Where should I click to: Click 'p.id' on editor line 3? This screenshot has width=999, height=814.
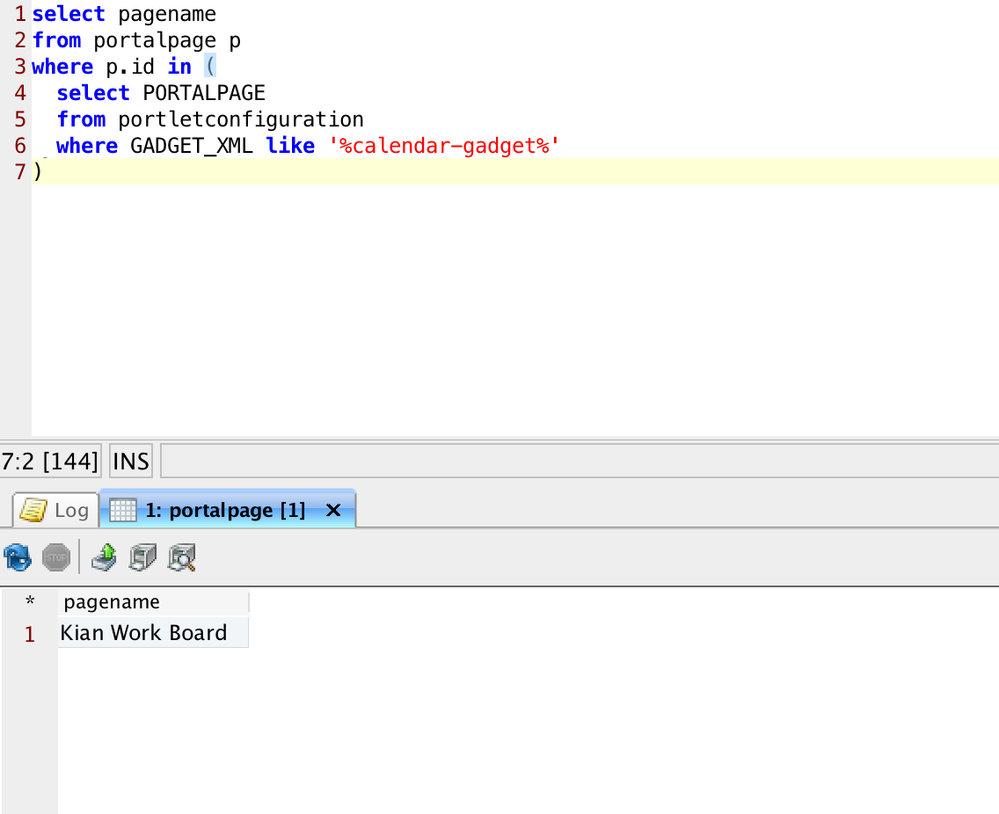[130, 66]
